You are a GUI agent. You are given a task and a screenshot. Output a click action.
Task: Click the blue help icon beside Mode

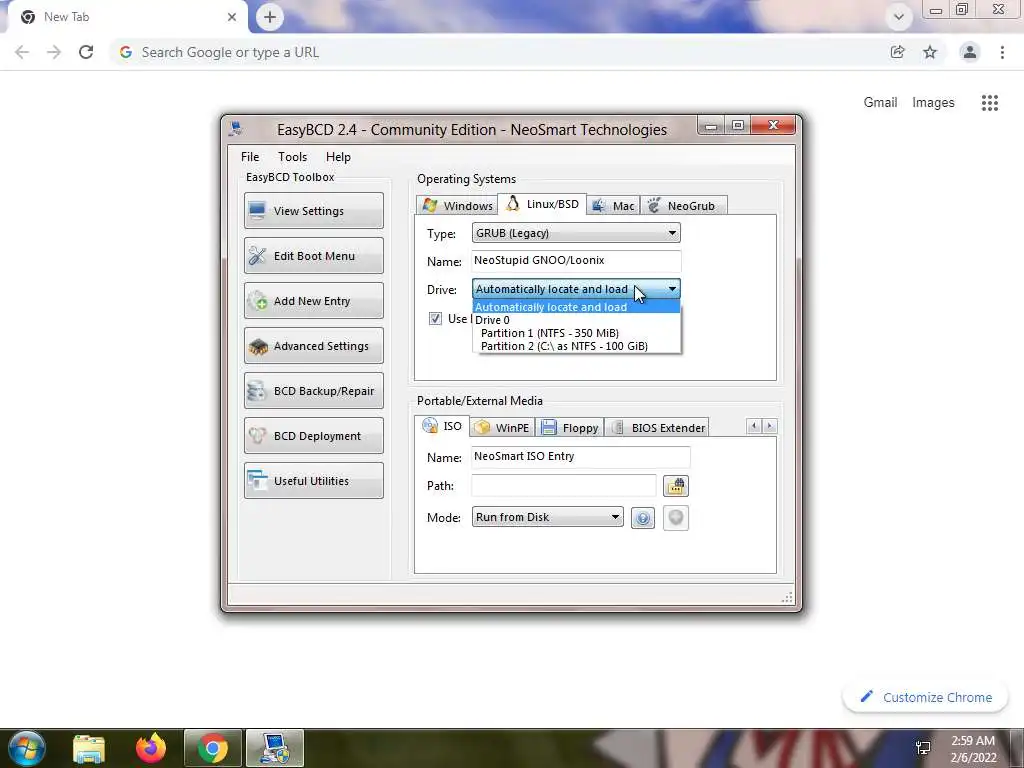point(643,519)
